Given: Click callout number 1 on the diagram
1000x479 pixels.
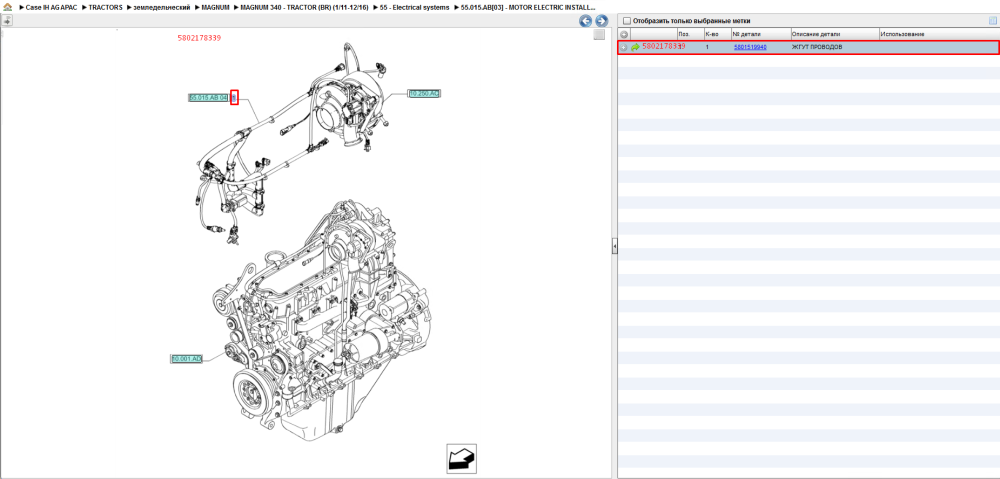Looking at the screenshot, I should coord(234,98).
